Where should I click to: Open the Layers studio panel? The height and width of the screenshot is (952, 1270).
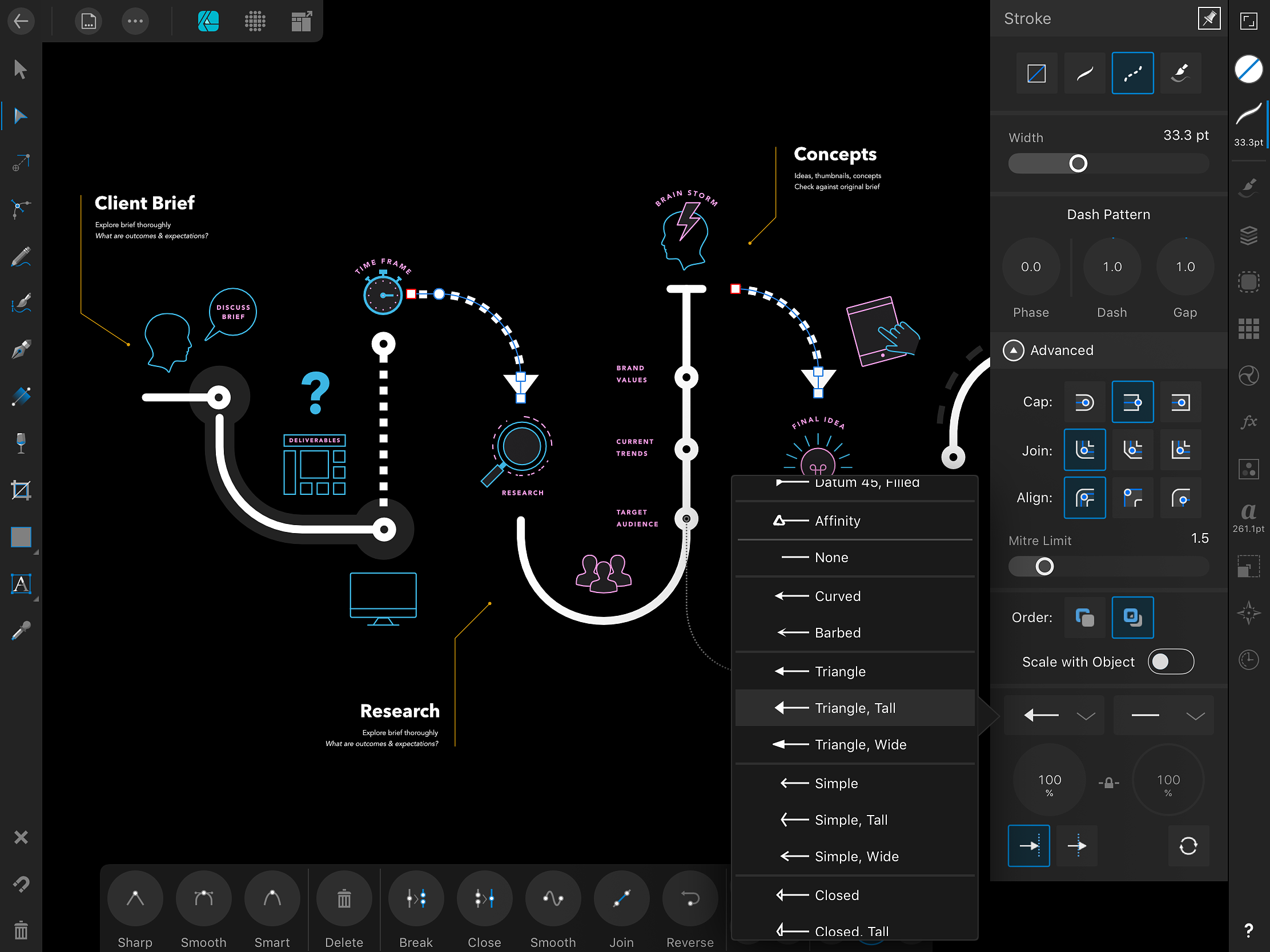(x=1248, y=236)
